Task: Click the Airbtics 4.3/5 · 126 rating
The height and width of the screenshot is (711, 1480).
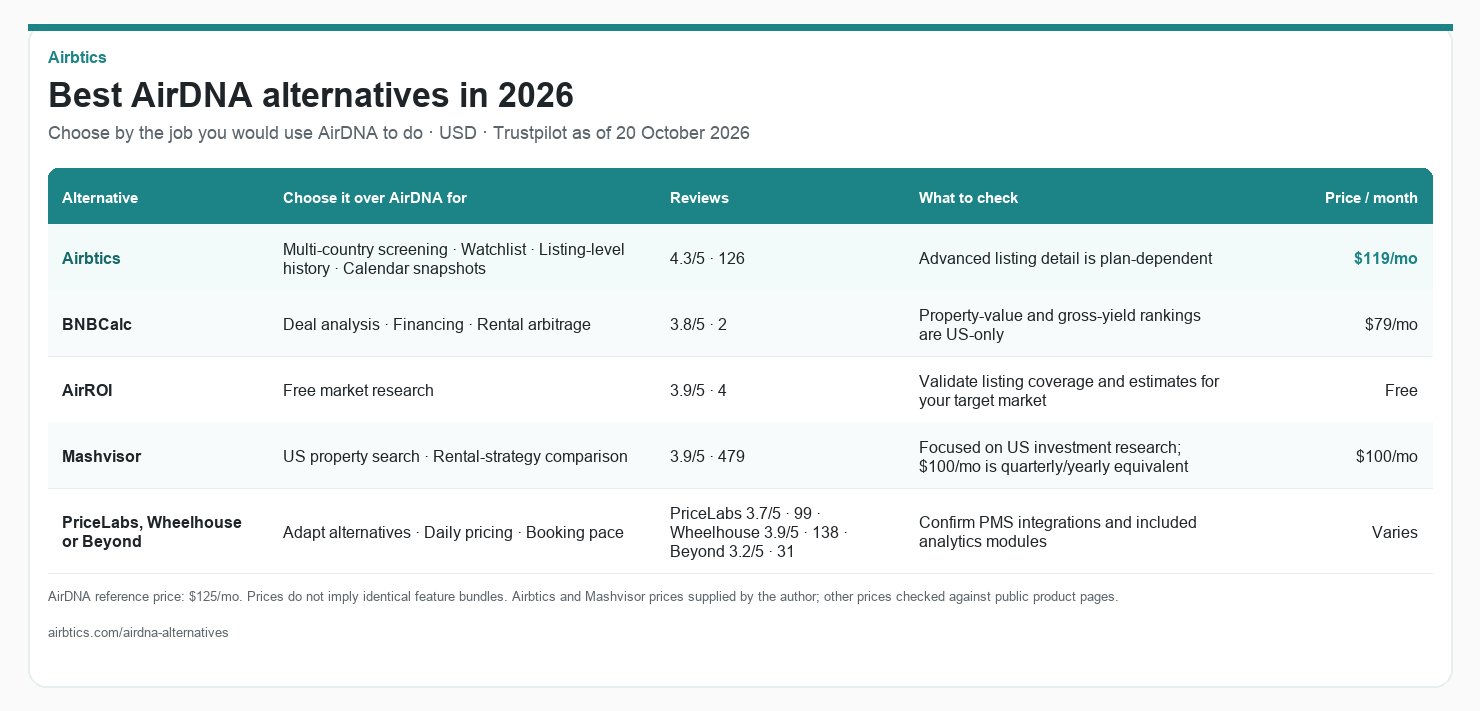Action: pyautogui.click(x=707, y=258)
